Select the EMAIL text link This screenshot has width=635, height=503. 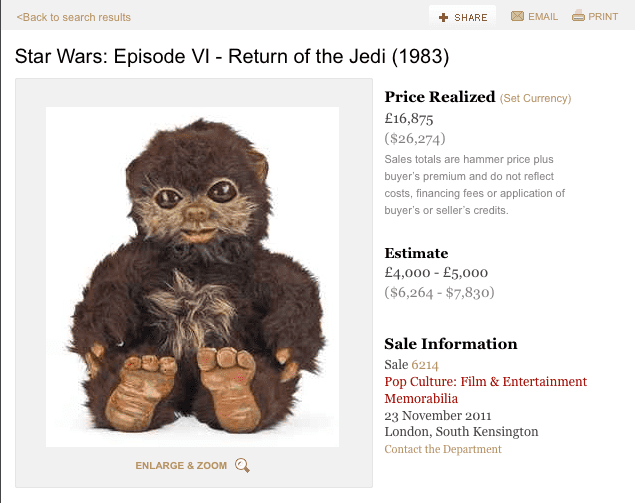pyautogui.click(x=543, y=17)
